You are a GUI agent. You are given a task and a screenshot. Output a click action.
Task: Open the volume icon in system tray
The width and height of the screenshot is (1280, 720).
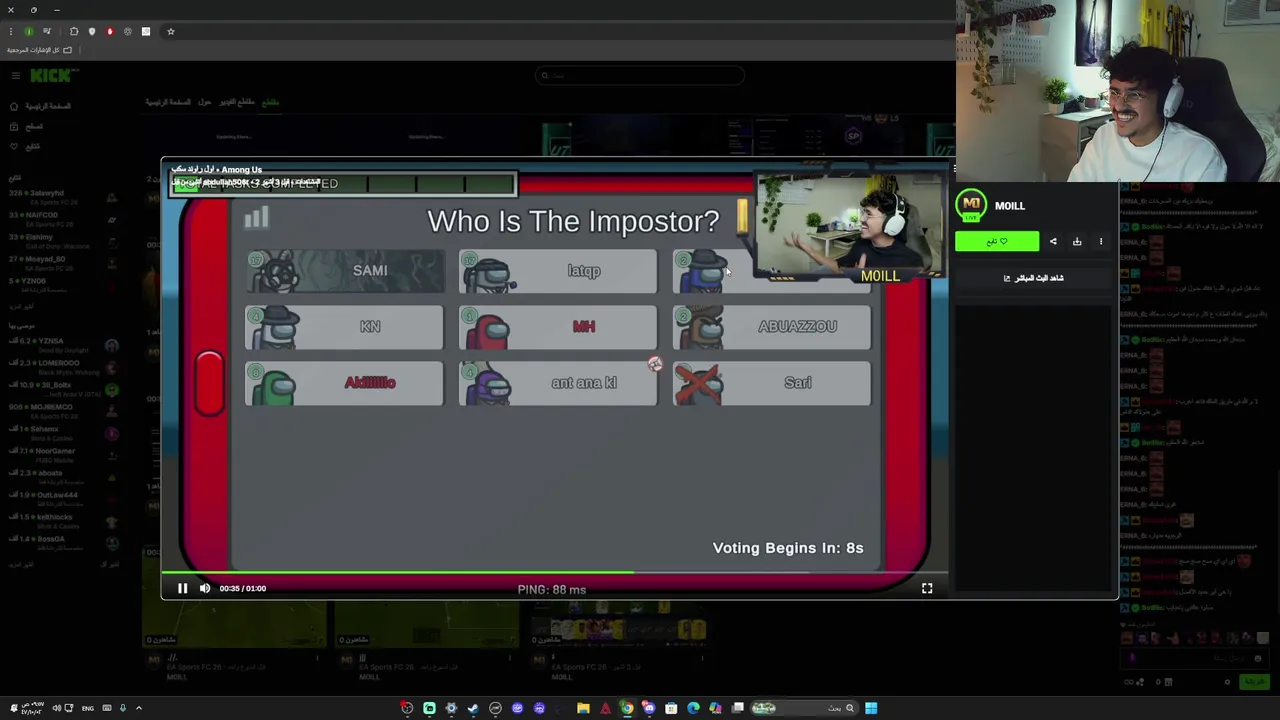(x=56, y=708)
